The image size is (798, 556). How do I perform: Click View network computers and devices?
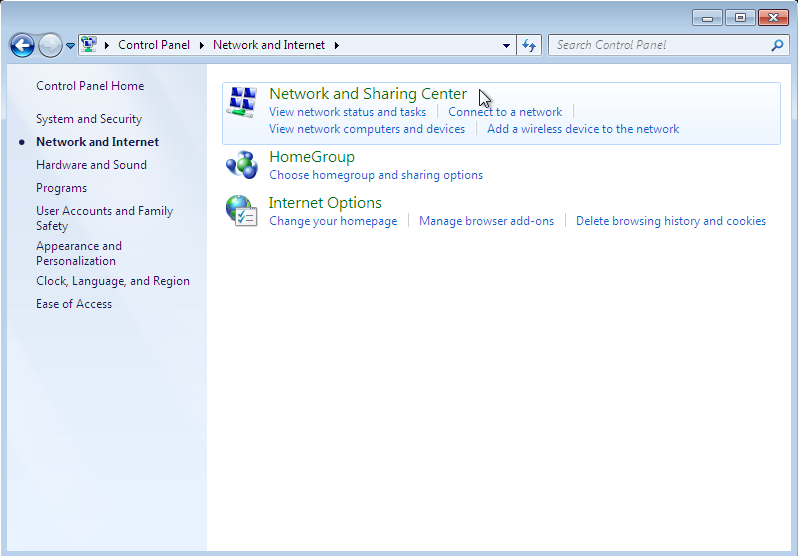pos(367,129)
